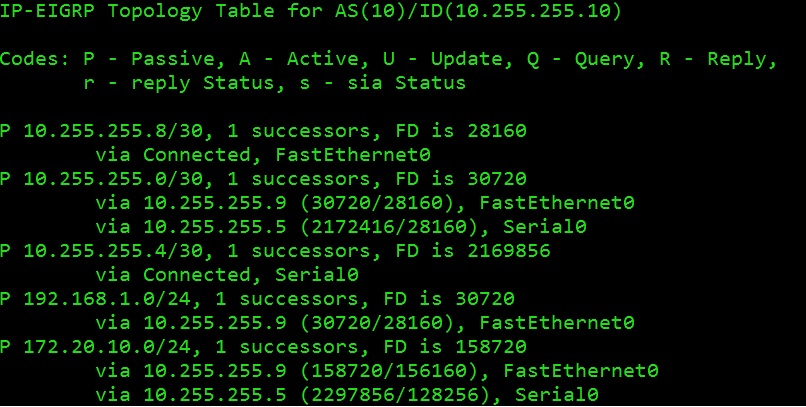This screenshot has width=806, height=407.
Task: Click the (158720/156160) metric text
Action: pos(395,371)
